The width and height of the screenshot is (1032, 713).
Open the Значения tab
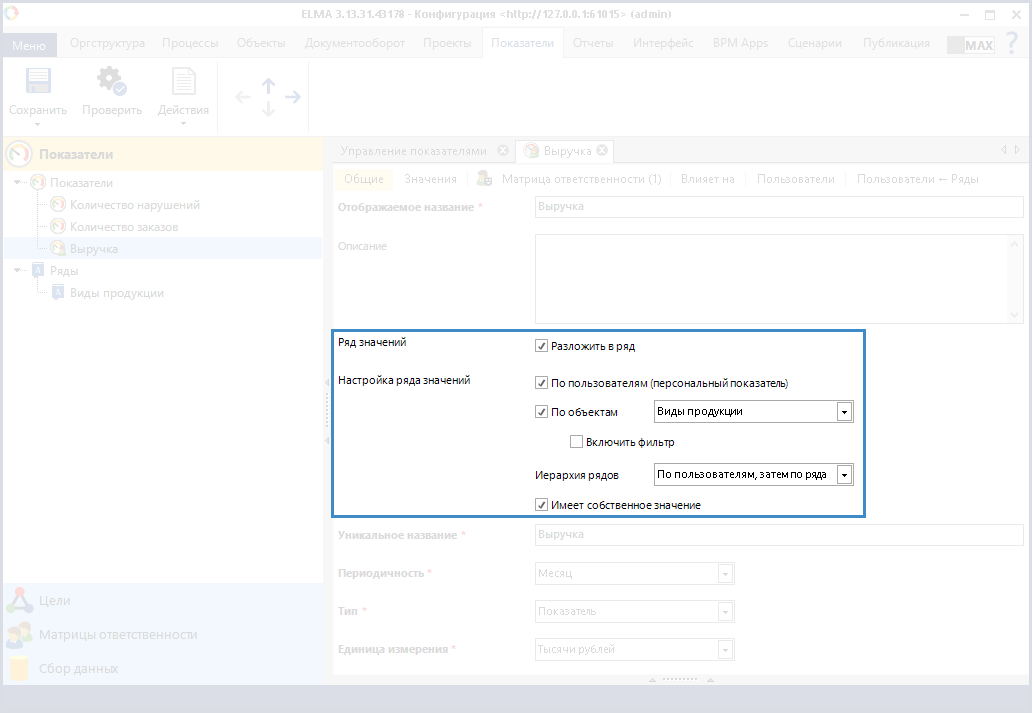[x=430, y=179]
